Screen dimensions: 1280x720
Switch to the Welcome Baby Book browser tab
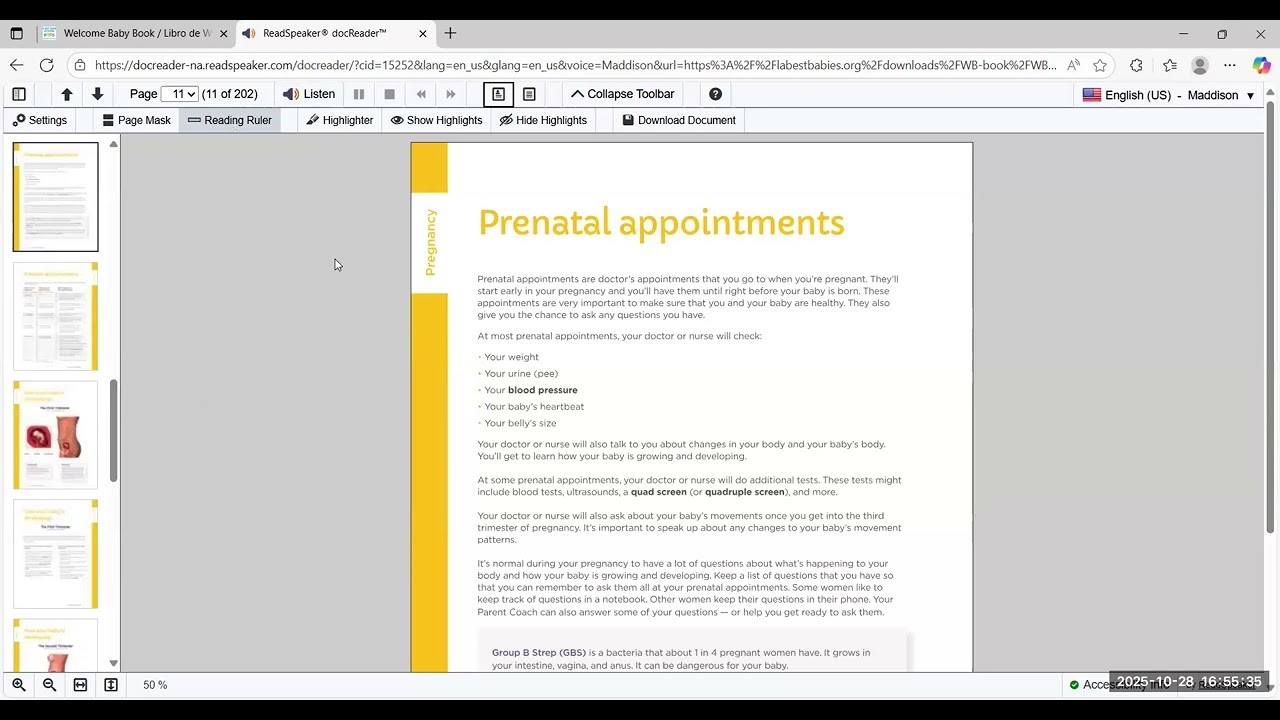click(x=136, y=33)
